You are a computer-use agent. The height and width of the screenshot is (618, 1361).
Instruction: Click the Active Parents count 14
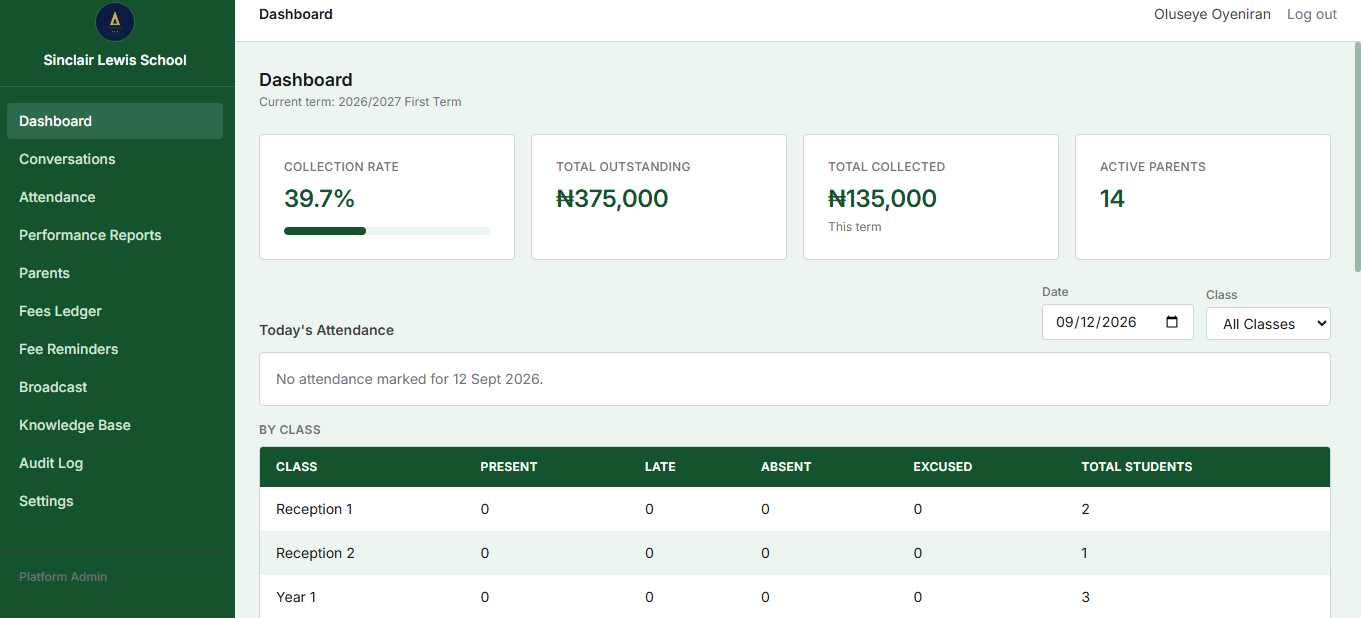1112,199
